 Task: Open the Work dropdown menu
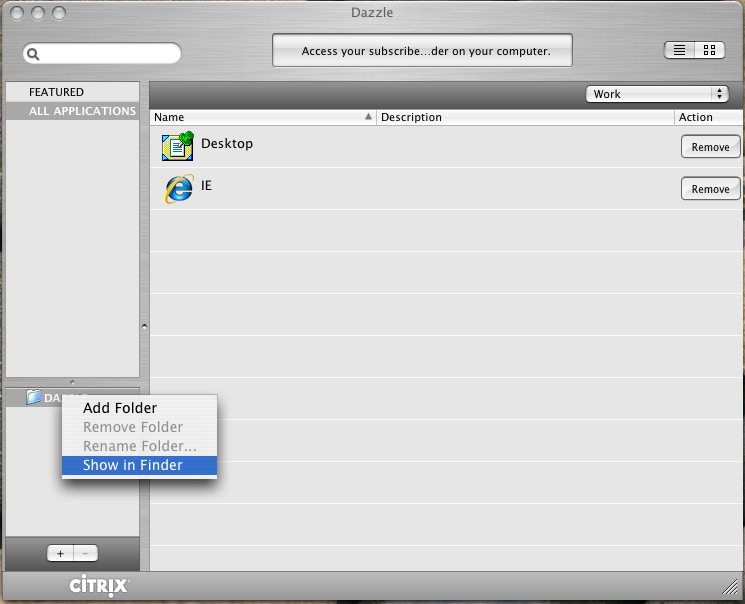(656, 94)
